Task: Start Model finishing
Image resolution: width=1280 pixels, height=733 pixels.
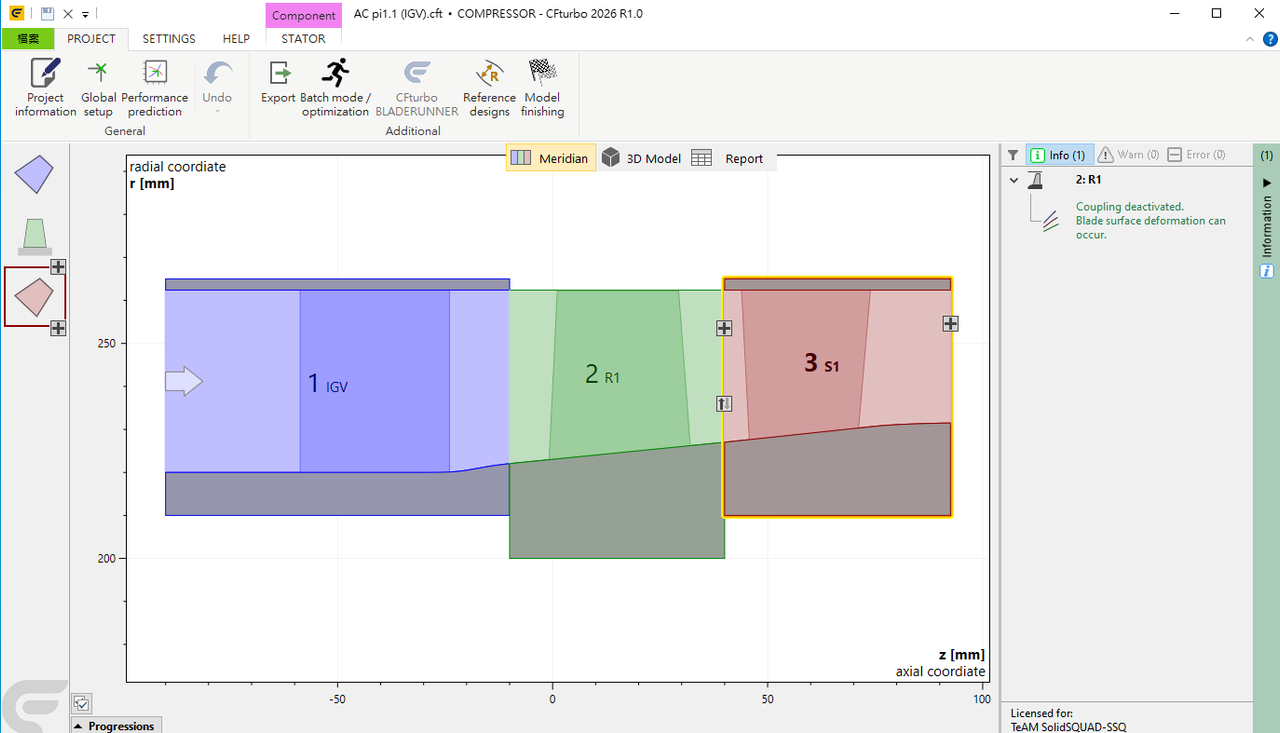Action: 542,88
